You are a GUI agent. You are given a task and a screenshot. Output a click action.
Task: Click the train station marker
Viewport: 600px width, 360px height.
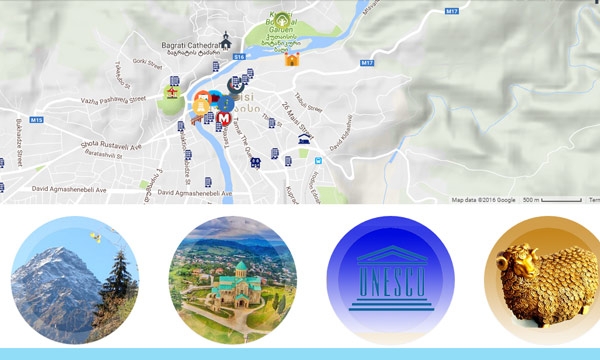pyautogui.click(x=304, y=139)
